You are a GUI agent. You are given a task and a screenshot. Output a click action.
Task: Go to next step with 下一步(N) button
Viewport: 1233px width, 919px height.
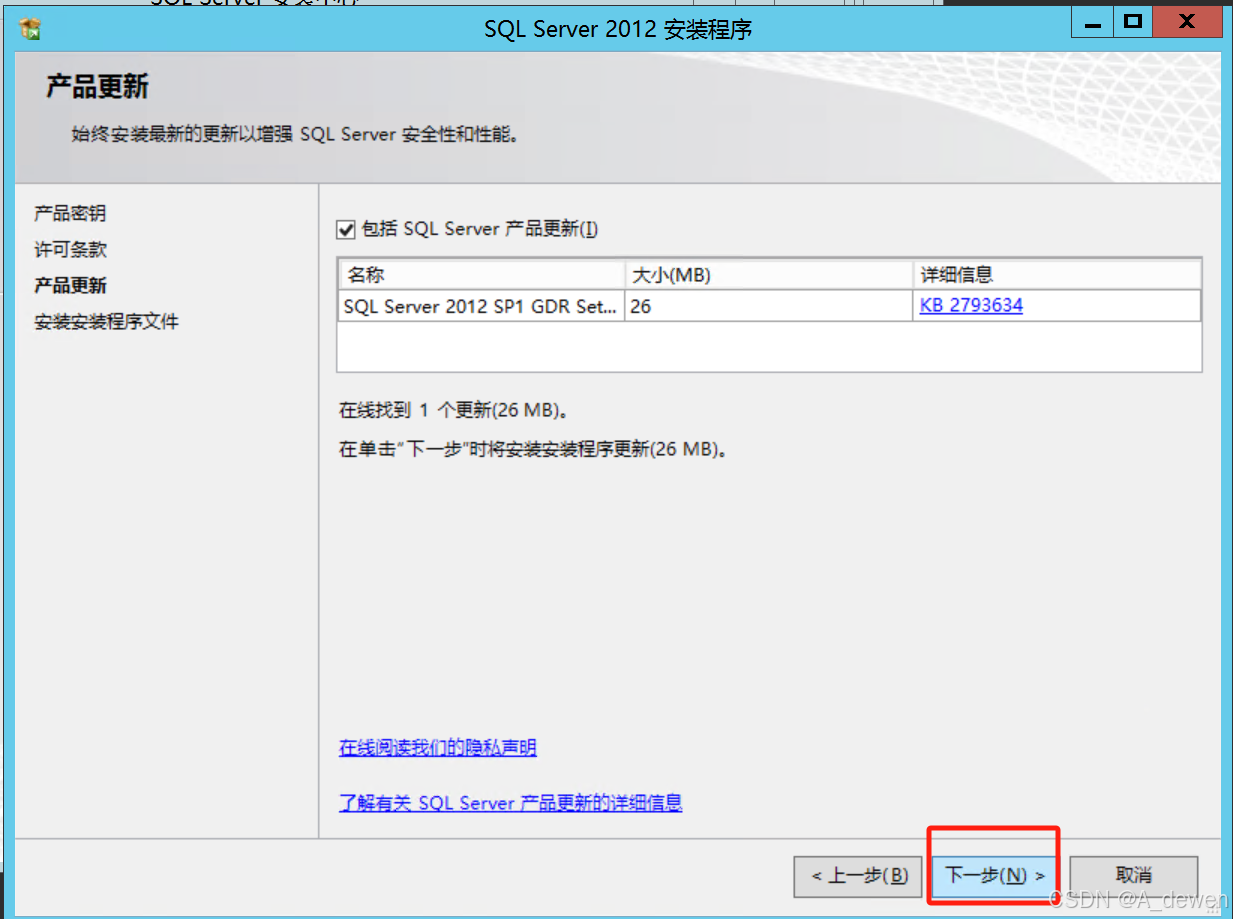click(994, 876)
